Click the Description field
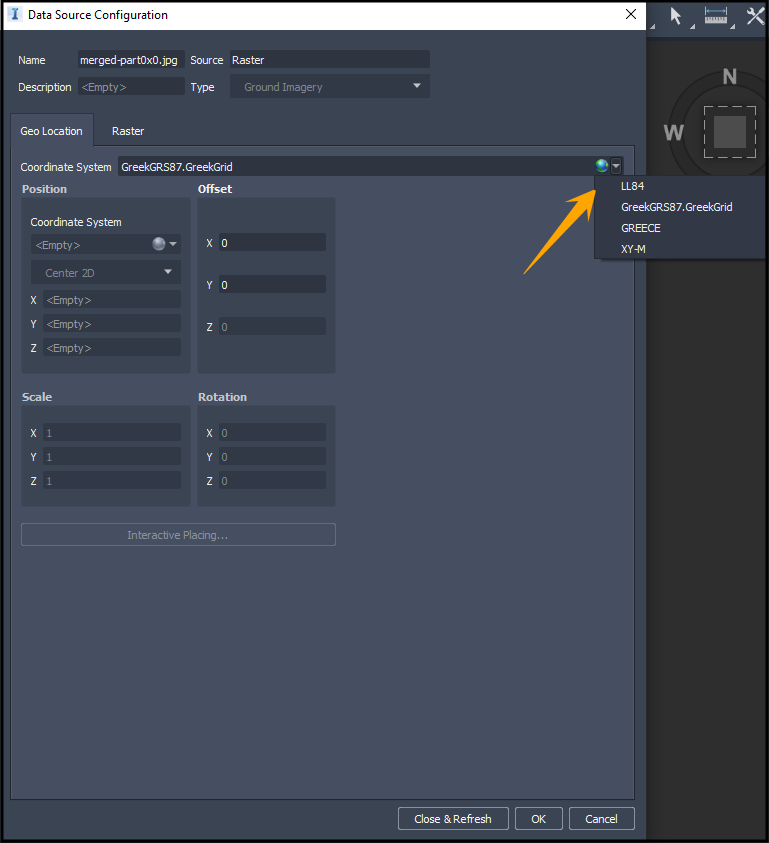 [x=131, y=87]
